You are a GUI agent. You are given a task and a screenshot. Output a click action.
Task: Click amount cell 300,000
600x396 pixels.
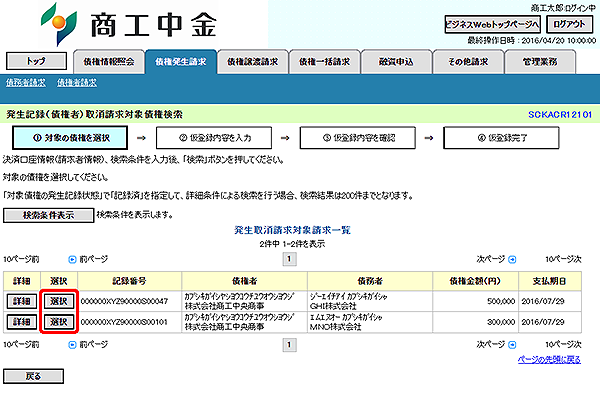pyautogui.click(x=476, y=322)
